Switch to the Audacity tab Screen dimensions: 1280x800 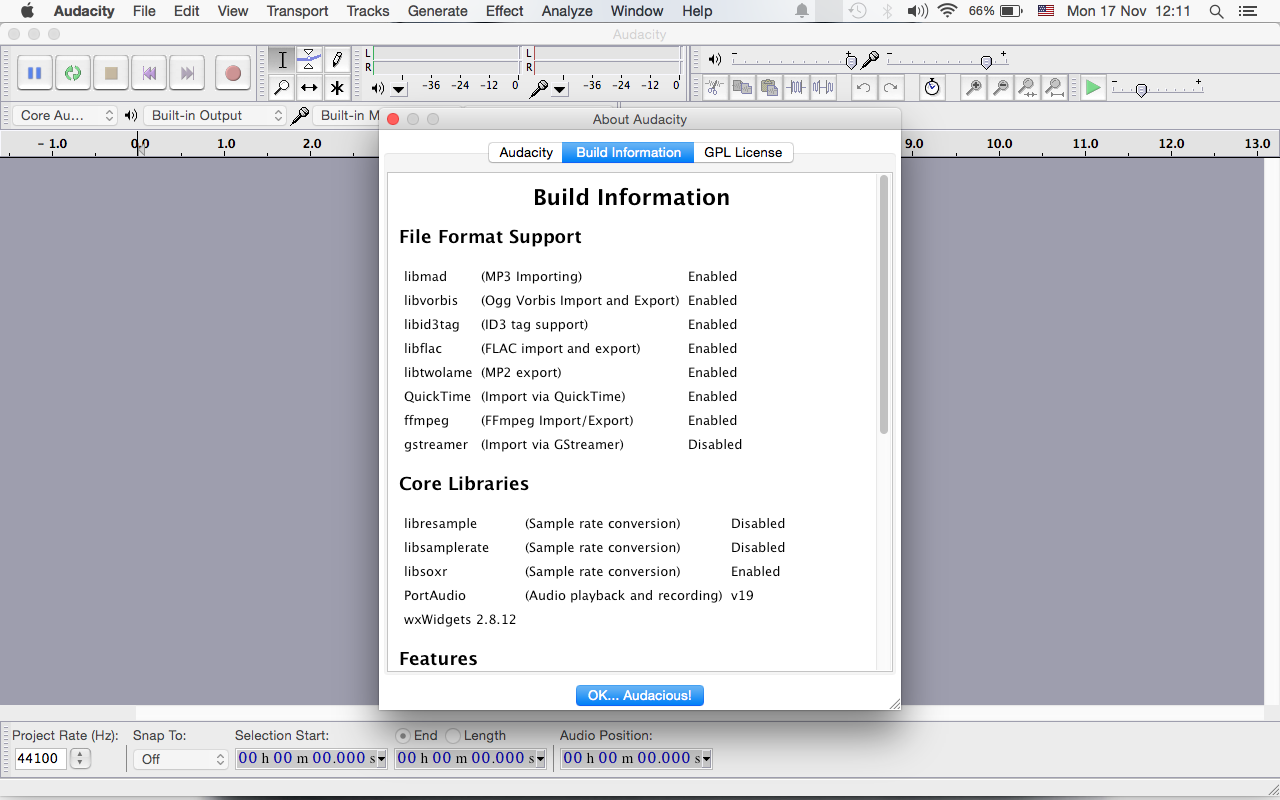pos(526,152)
